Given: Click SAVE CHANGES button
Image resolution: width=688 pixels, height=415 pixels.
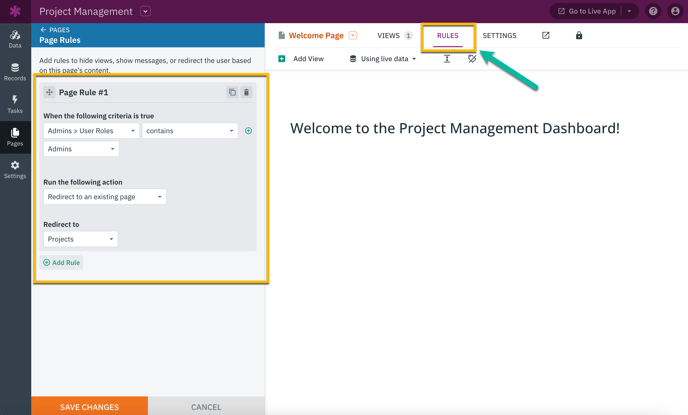Looking at the screenshot, I should [90, 407].
